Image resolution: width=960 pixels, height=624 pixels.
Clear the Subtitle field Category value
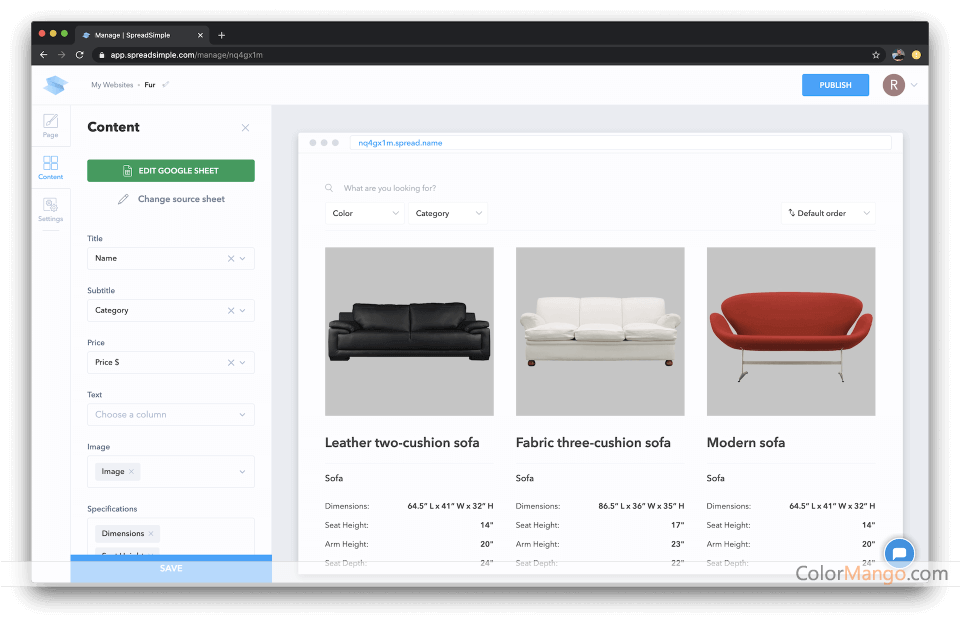pyautogui.click(x=231, y=310)
